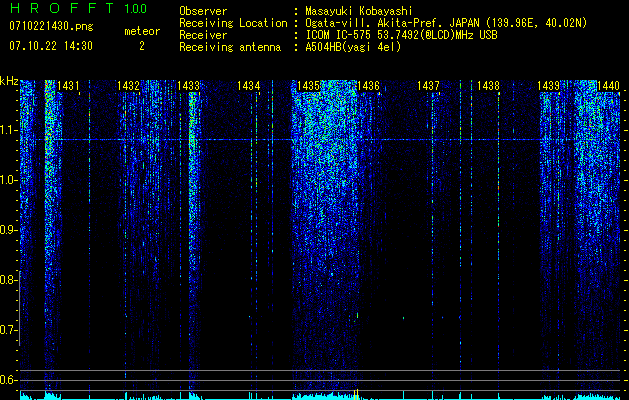Click the Receiver ICOM IC-575 line
629x400 pixels.
coord(401,35)
